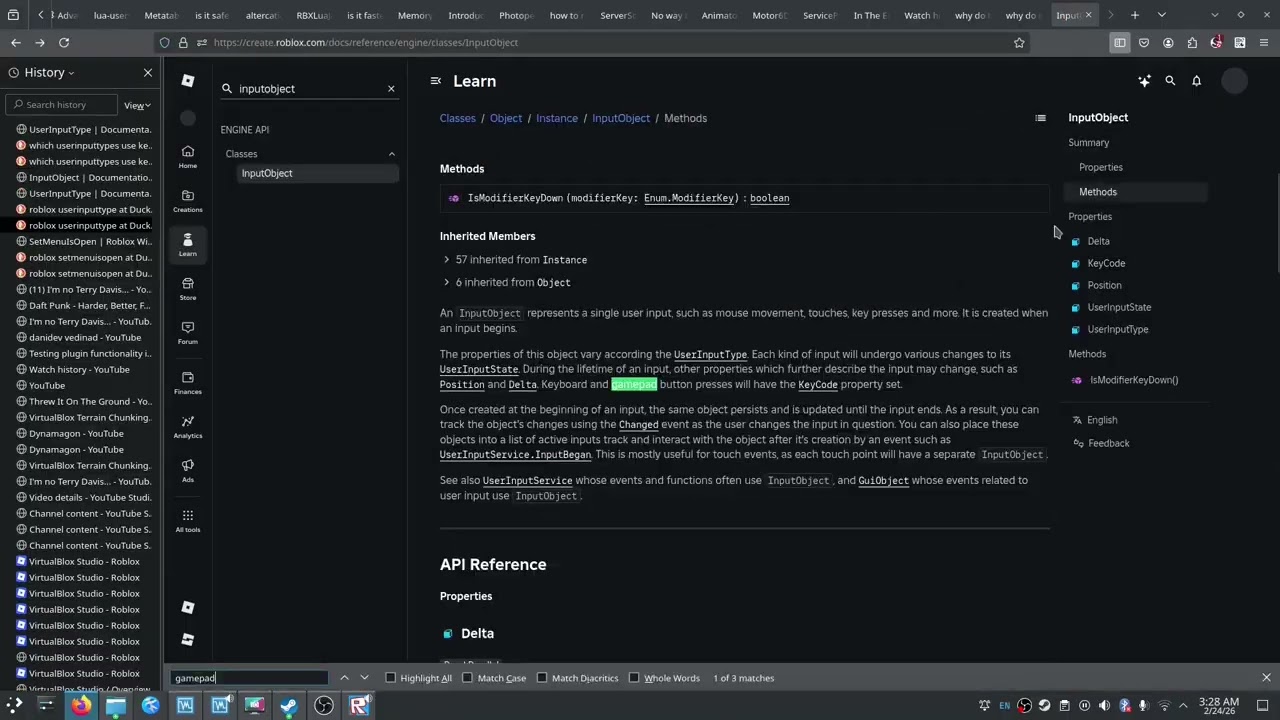Open the Instance breadcrumb link
Screen dimensions: 1280x720
tap(557, 118)
